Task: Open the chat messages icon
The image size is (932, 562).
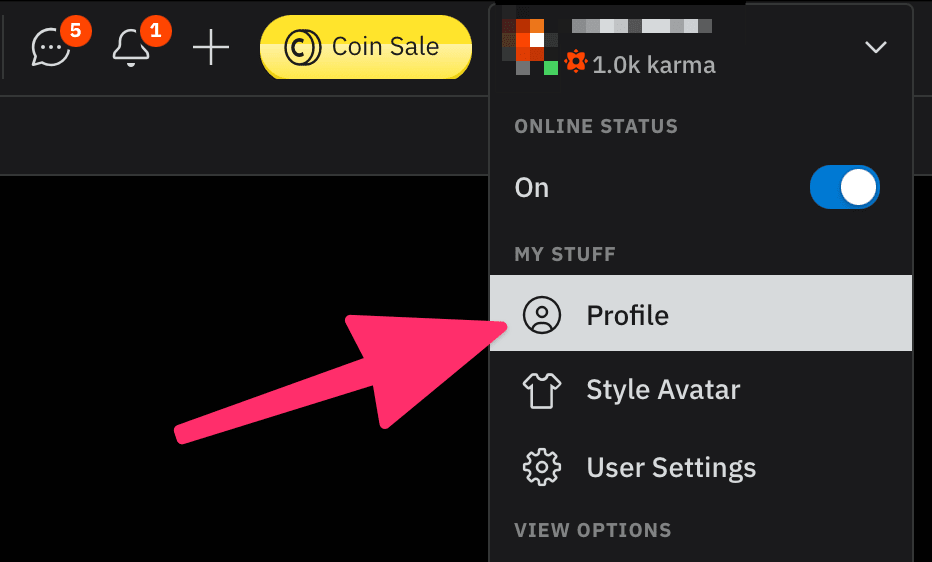Action: tap(51, 48)
